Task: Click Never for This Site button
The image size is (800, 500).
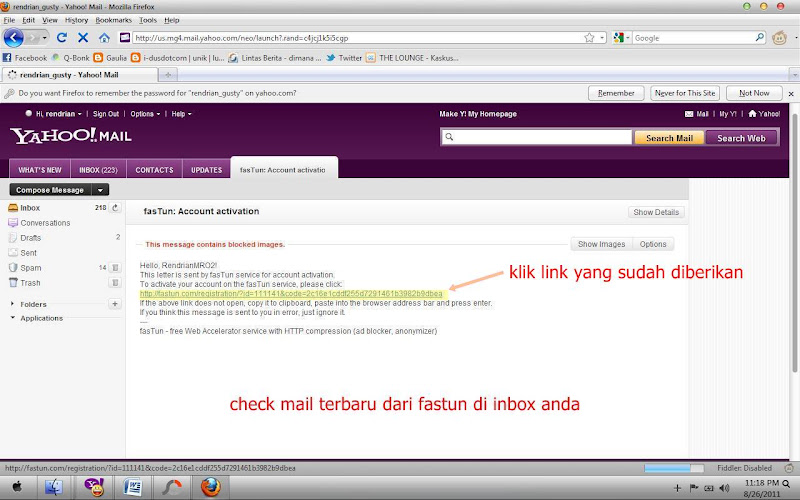Action: pyautogui.click(x=685, y=93)
